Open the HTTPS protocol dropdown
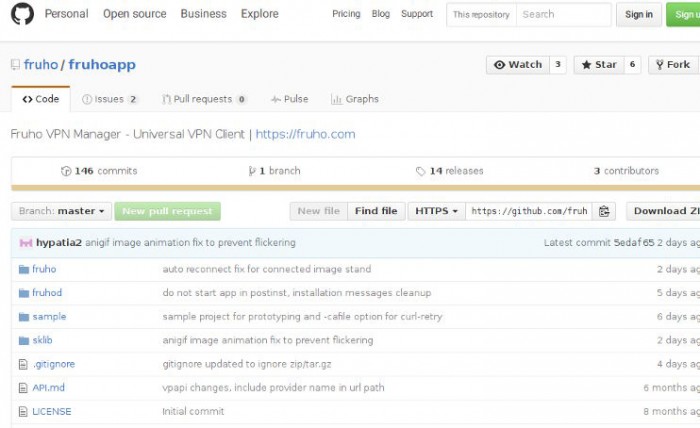700x428 pixels. (x=436, y=211)
